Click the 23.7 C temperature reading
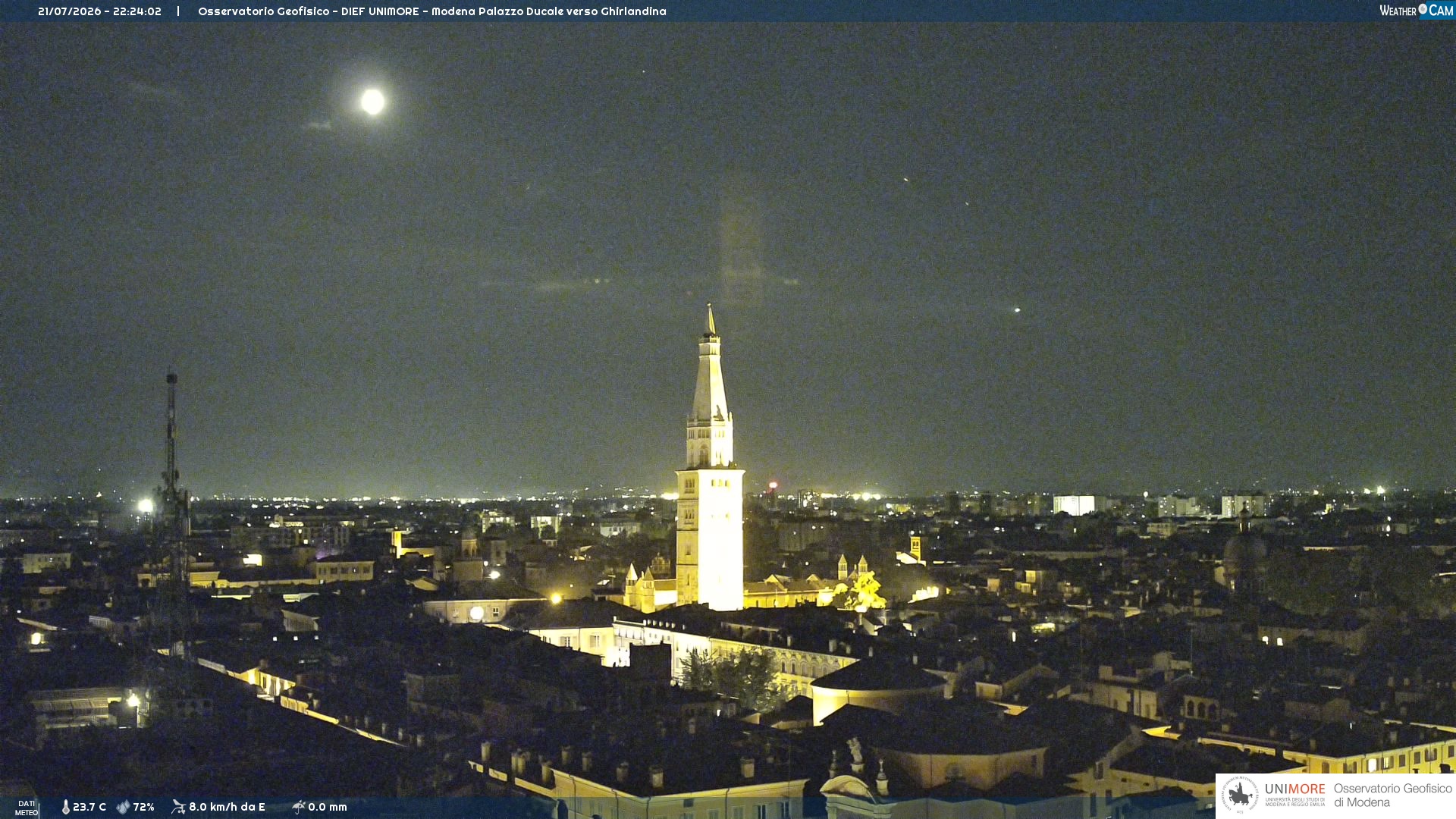The image size is (1456, 819). (89, 807)
